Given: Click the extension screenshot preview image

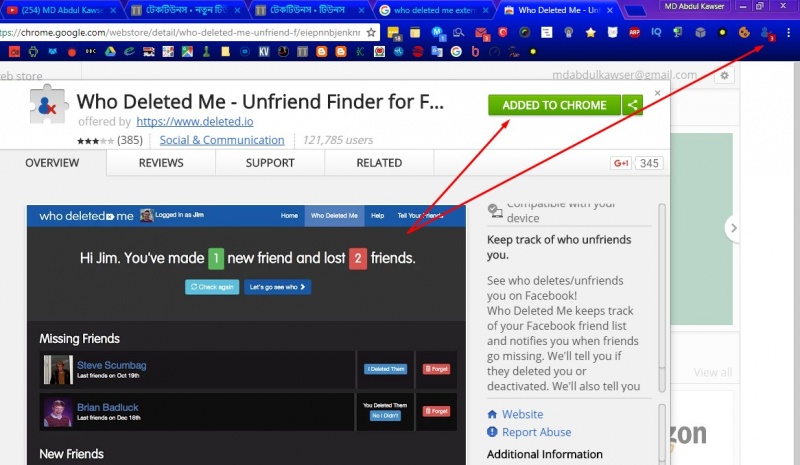Looking at the screenshot, I should [246, 335].
